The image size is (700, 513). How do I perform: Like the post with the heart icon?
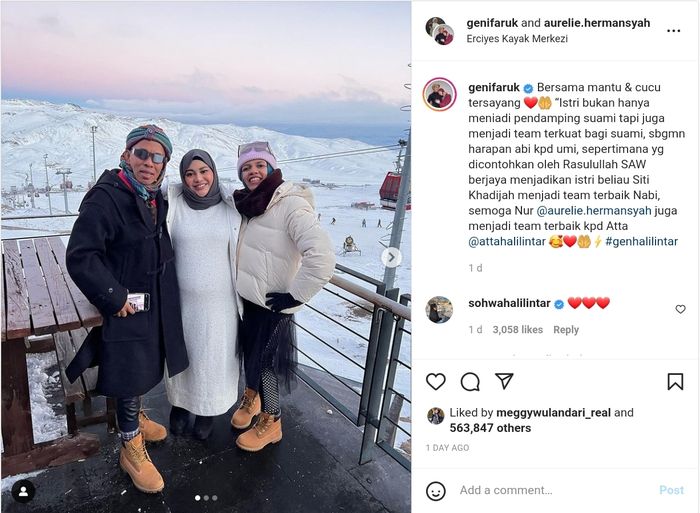(x=436, y=382)
